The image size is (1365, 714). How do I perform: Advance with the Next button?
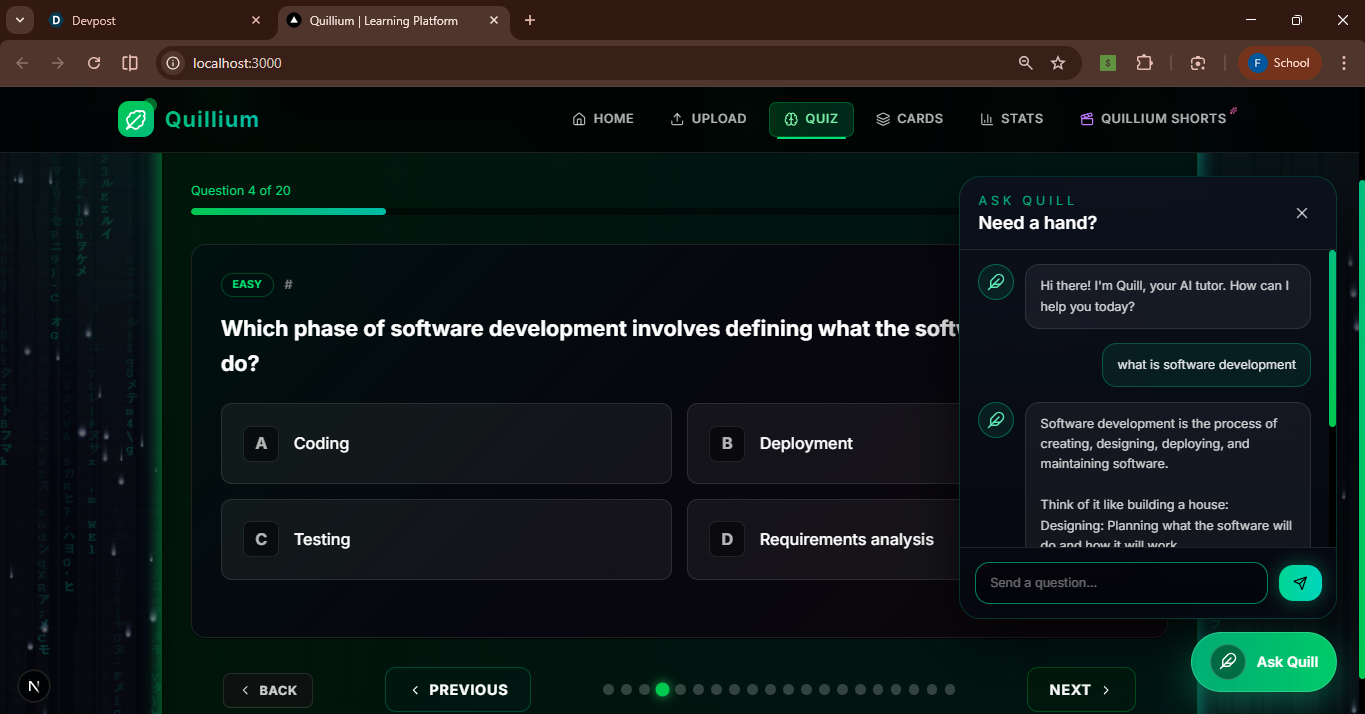pos(1081,690)
